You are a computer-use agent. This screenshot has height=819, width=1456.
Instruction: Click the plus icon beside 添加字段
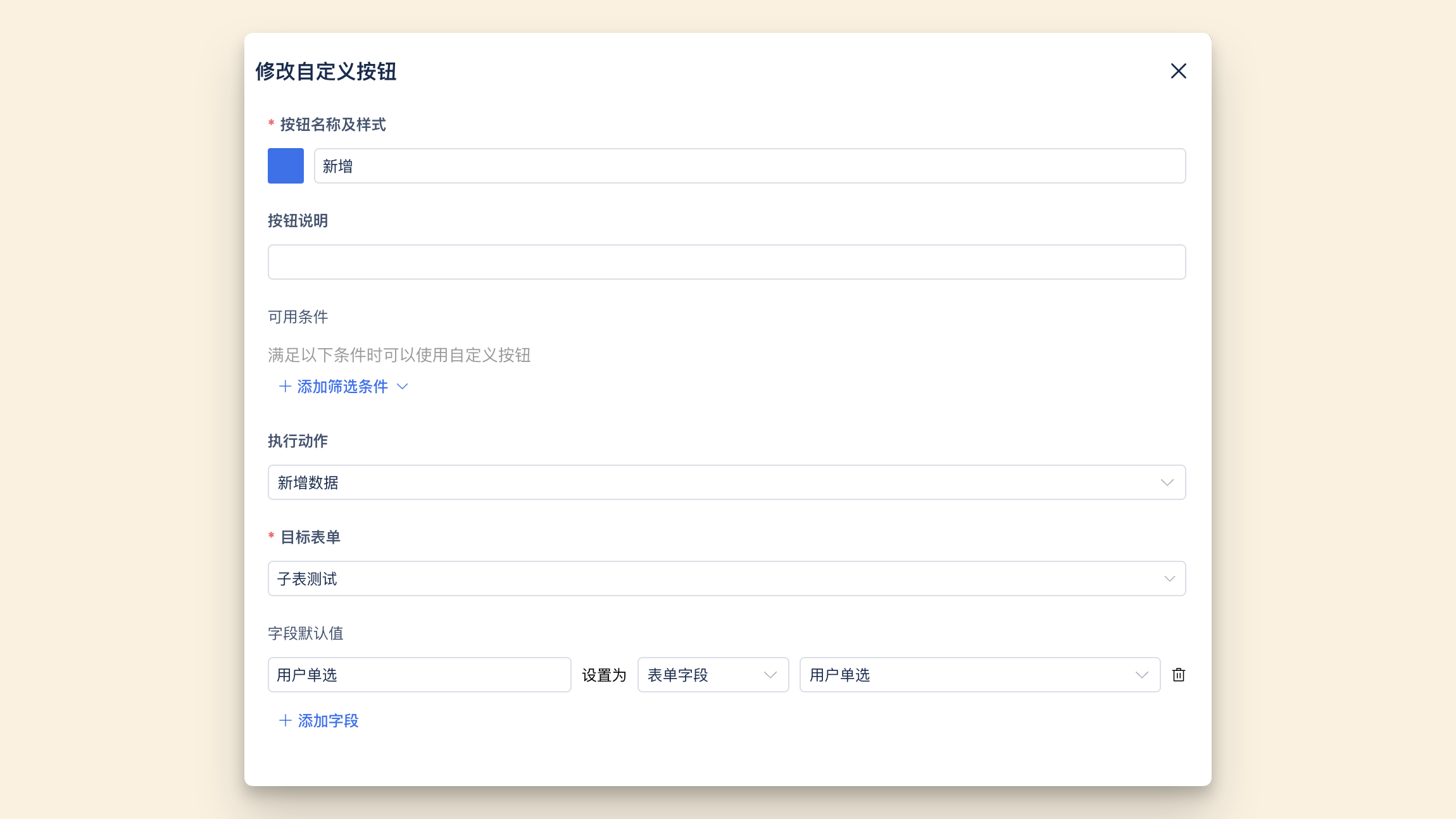pos(284,720)
